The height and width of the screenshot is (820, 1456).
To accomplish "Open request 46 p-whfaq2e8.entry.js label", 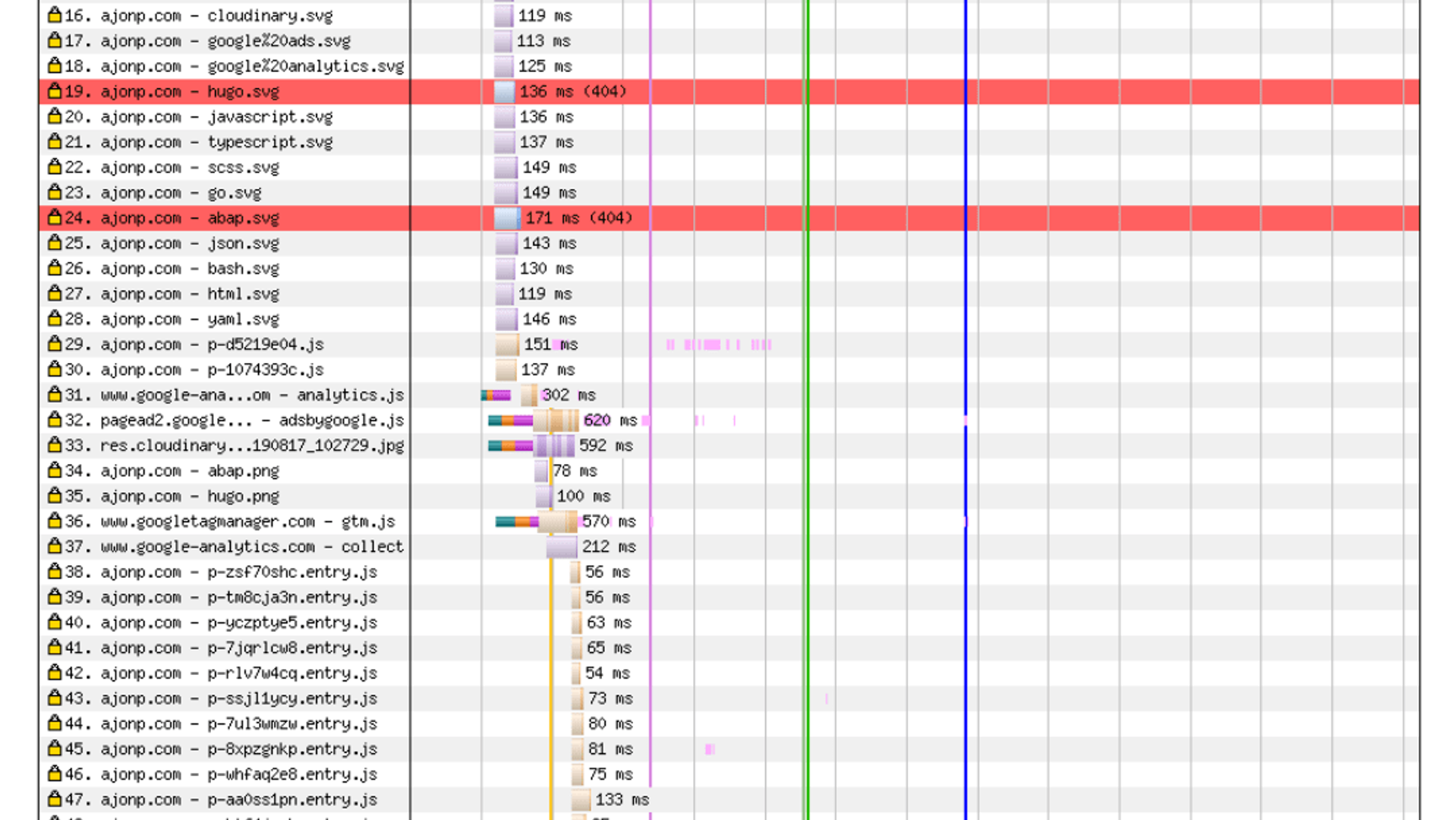I will click(221, 774).
